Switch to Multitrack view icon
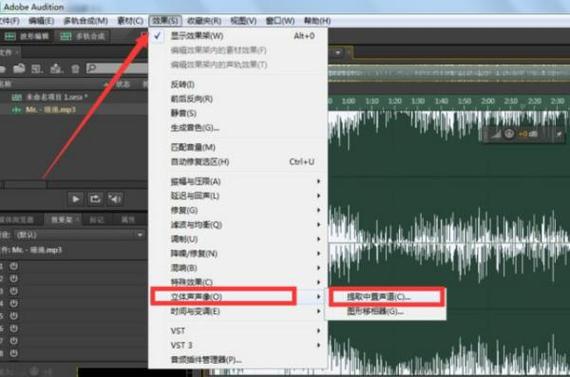 click(65, 36)
